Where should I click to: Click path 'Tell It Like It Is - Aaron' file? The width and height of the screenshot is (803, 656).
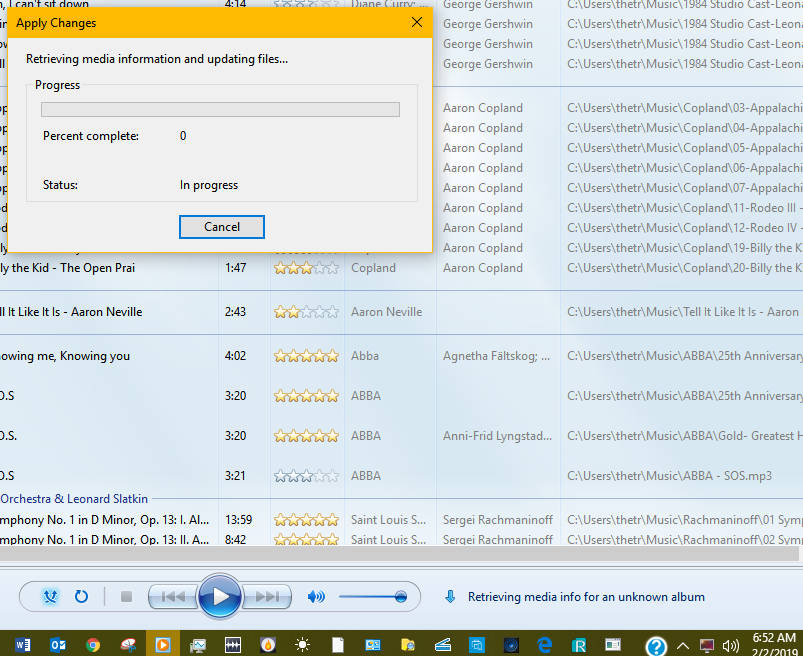[683, 312]
